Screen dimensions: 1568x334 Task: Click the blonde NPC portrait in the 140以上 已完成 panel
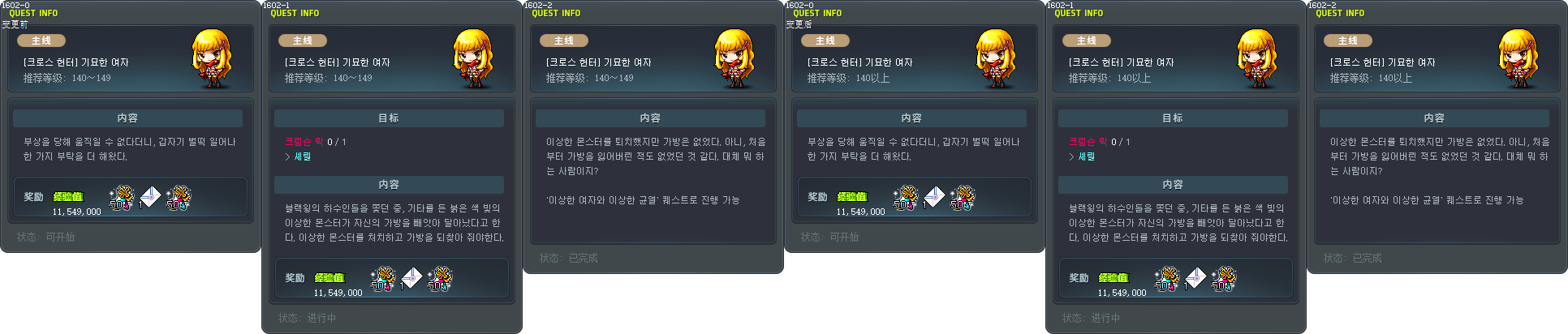click(x=1518, y=59)
